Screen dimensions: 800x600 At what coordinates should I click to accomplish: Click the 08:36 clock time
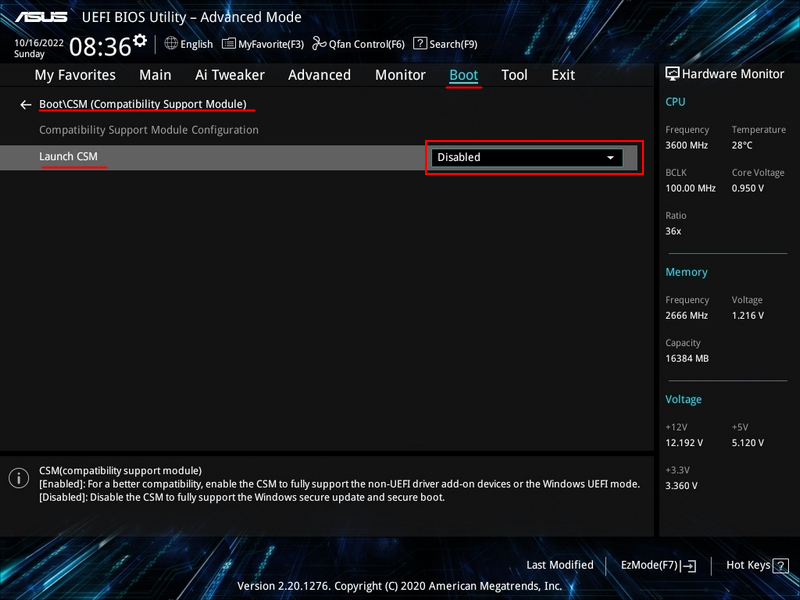tap(100, 46)
